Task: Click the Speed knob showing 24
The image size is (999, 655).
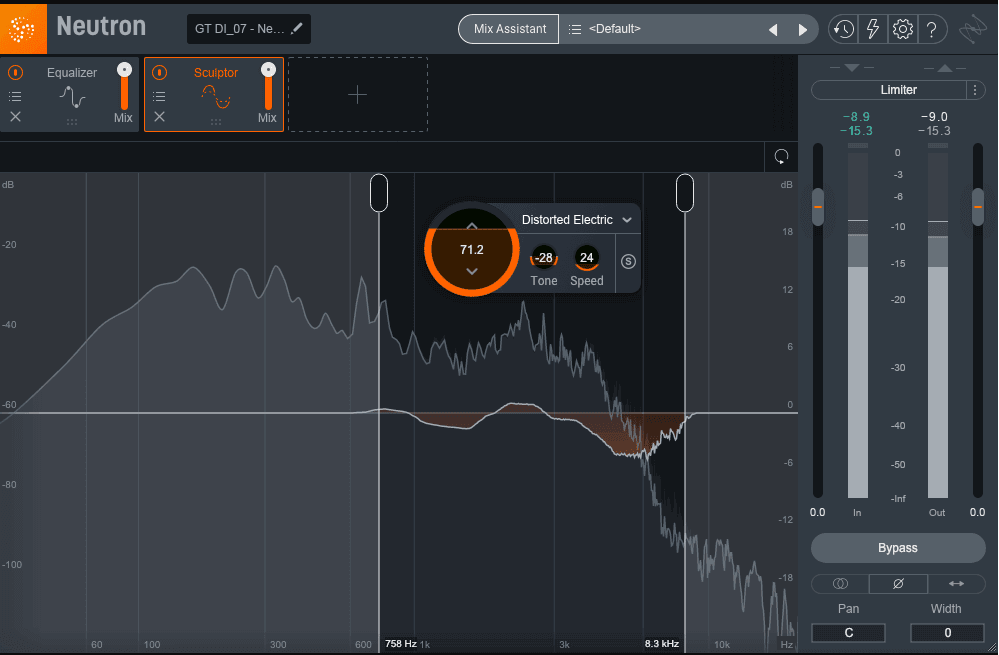Action: pyautogui.click(x=586, y=257)
